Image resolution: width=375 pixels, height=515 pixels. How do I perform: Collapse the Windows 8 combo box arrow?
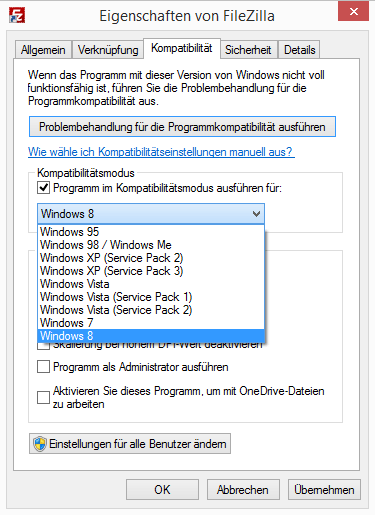click(256, 214)
